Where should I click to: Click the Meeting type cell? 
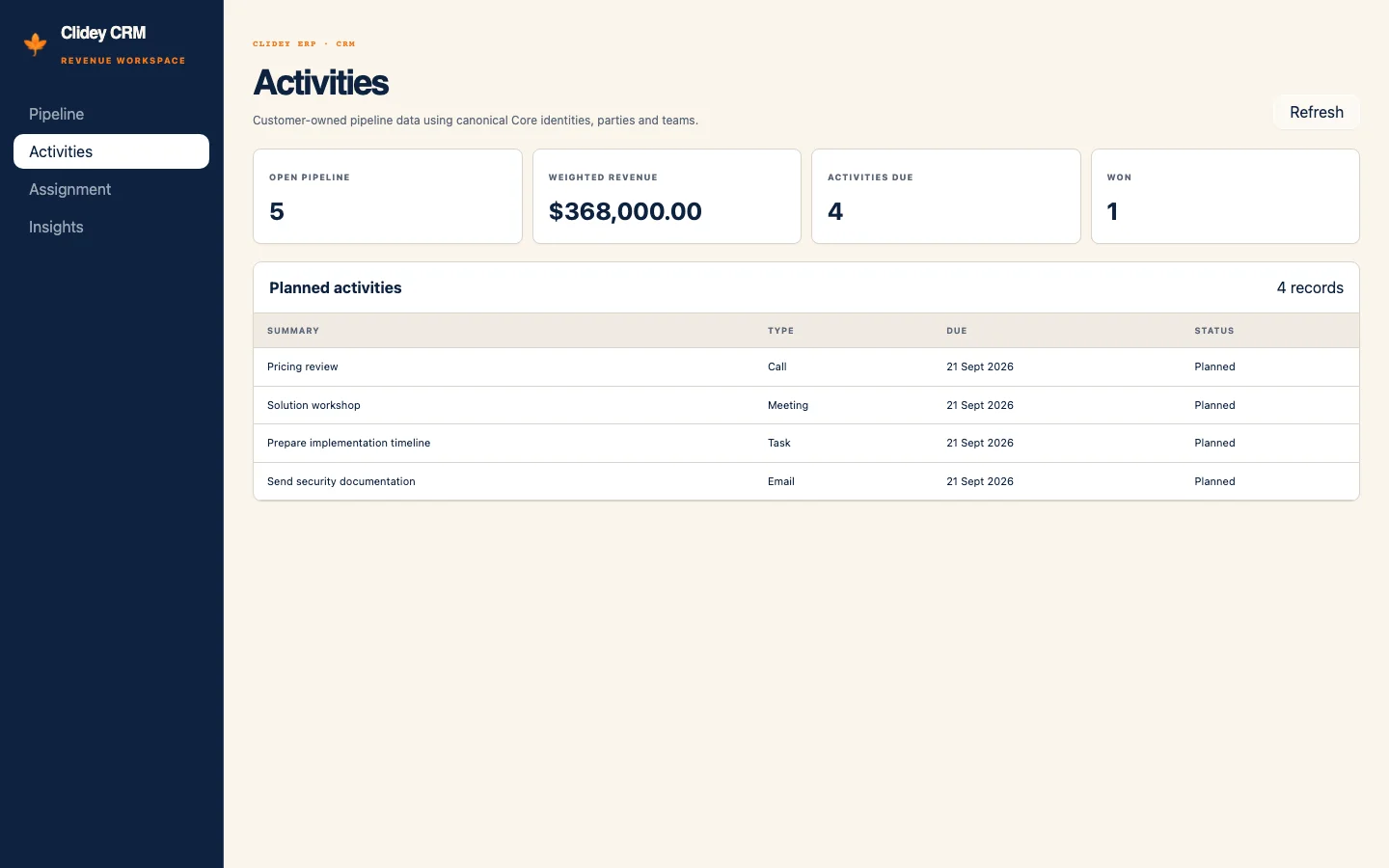pyautogui.click(x=788, y=405)
